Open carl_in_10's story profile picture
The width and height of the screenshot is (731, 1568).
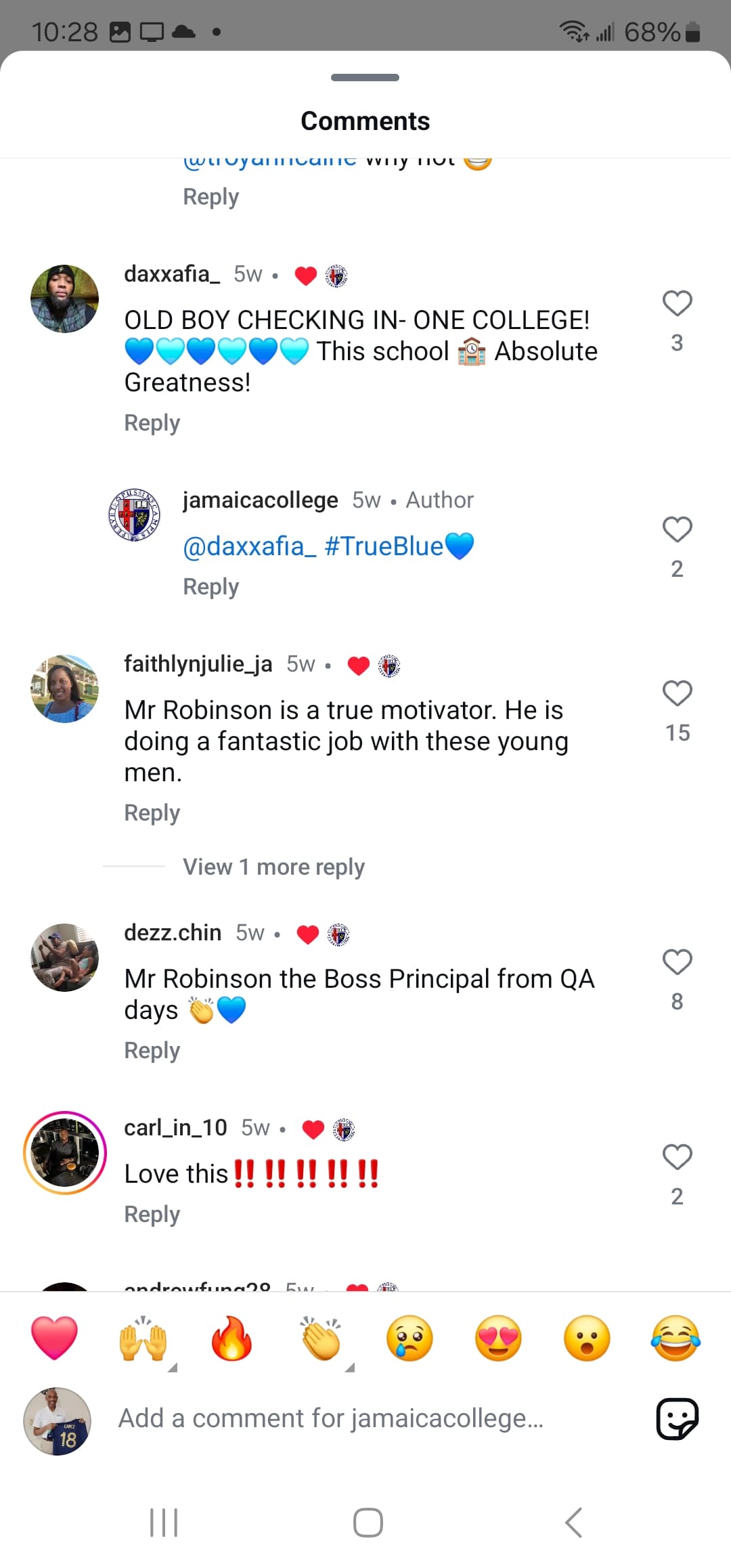tap(65, 1152)
